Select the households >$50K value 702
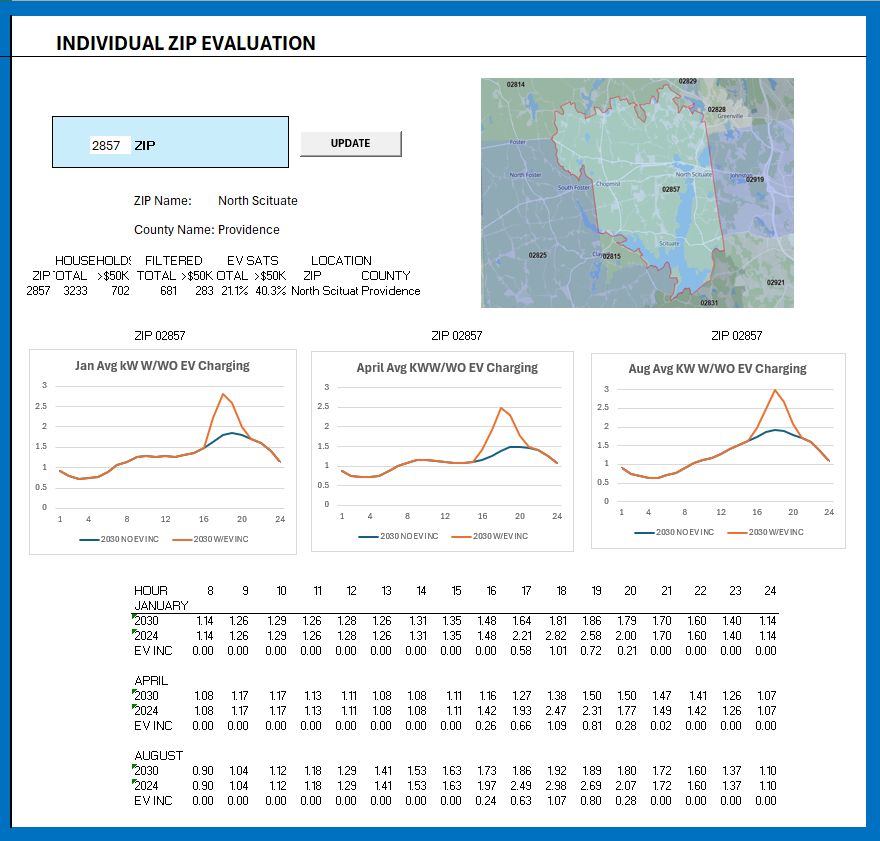880x841 pixels. click(x=120, y=291)
